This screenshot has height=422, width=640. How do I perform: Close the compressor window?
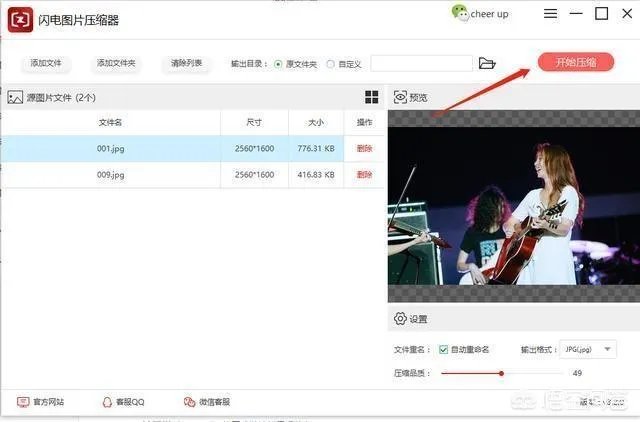(627, 13)
